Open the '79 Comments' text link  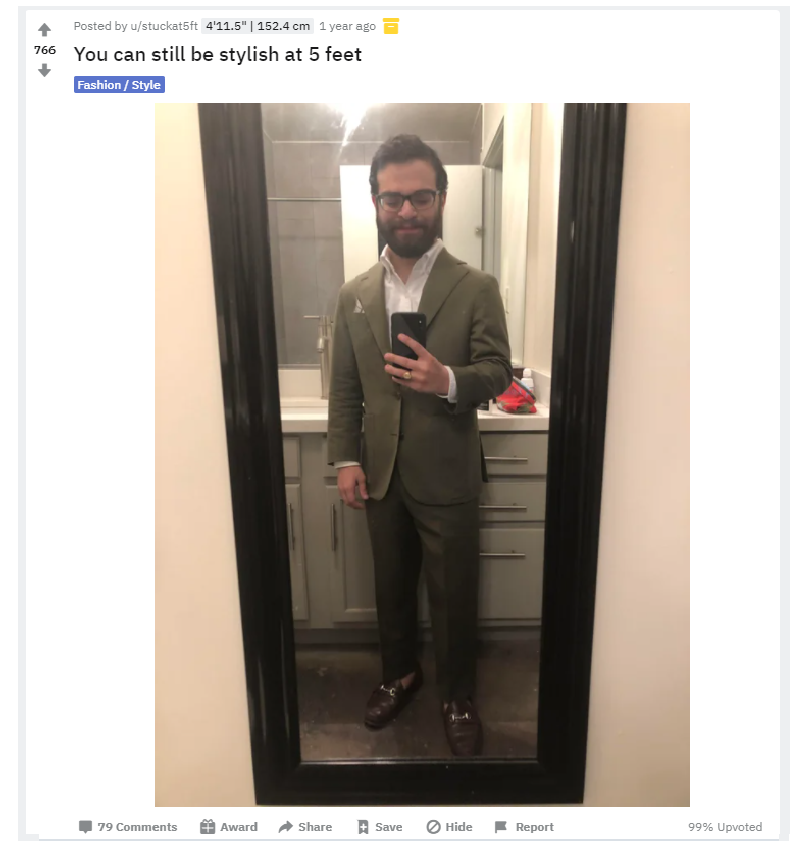(x=137, y=826)
